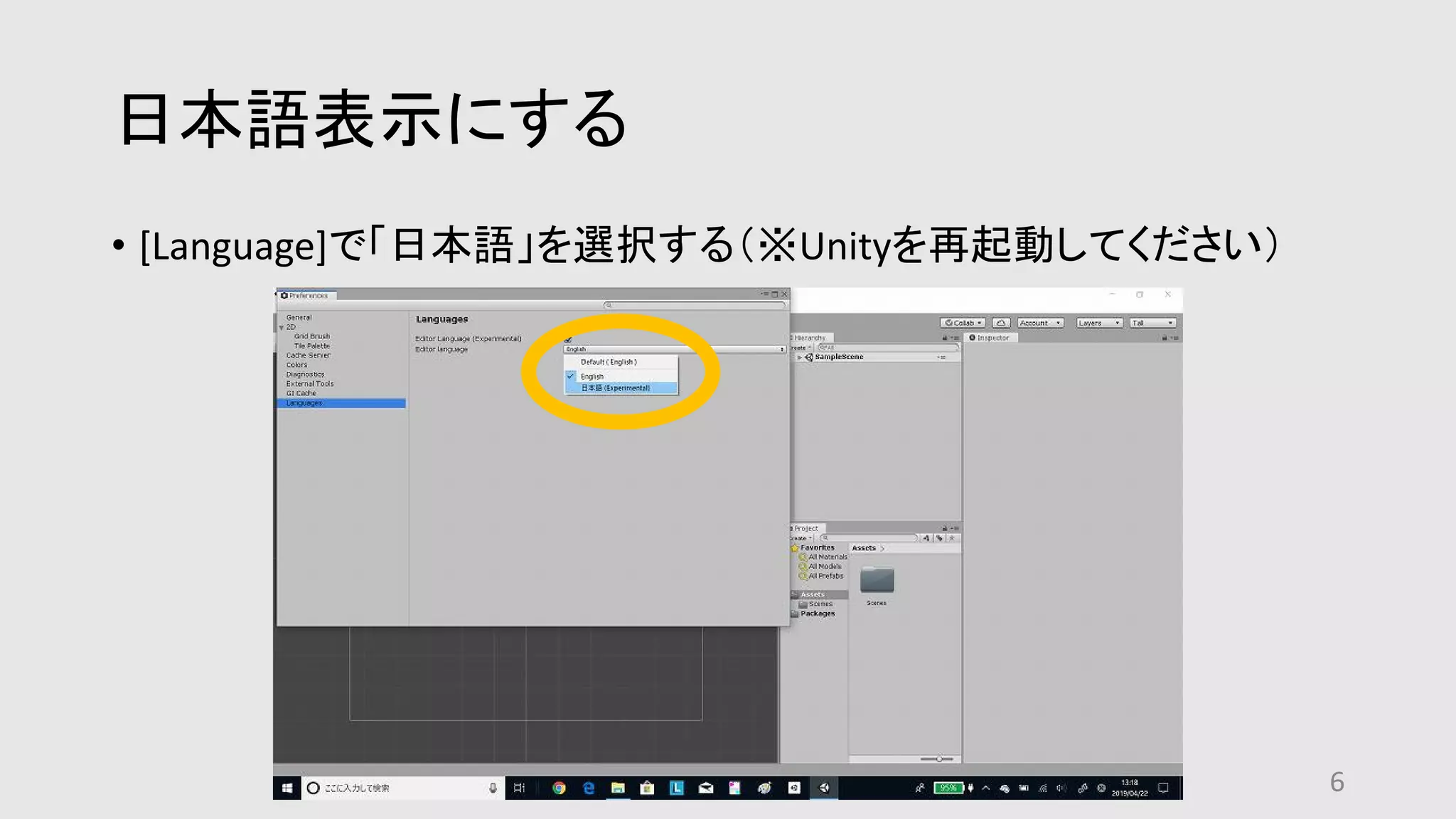1456x819 pixels.
Task: Open Diagnostics preferences section
Action: point(305,374)
